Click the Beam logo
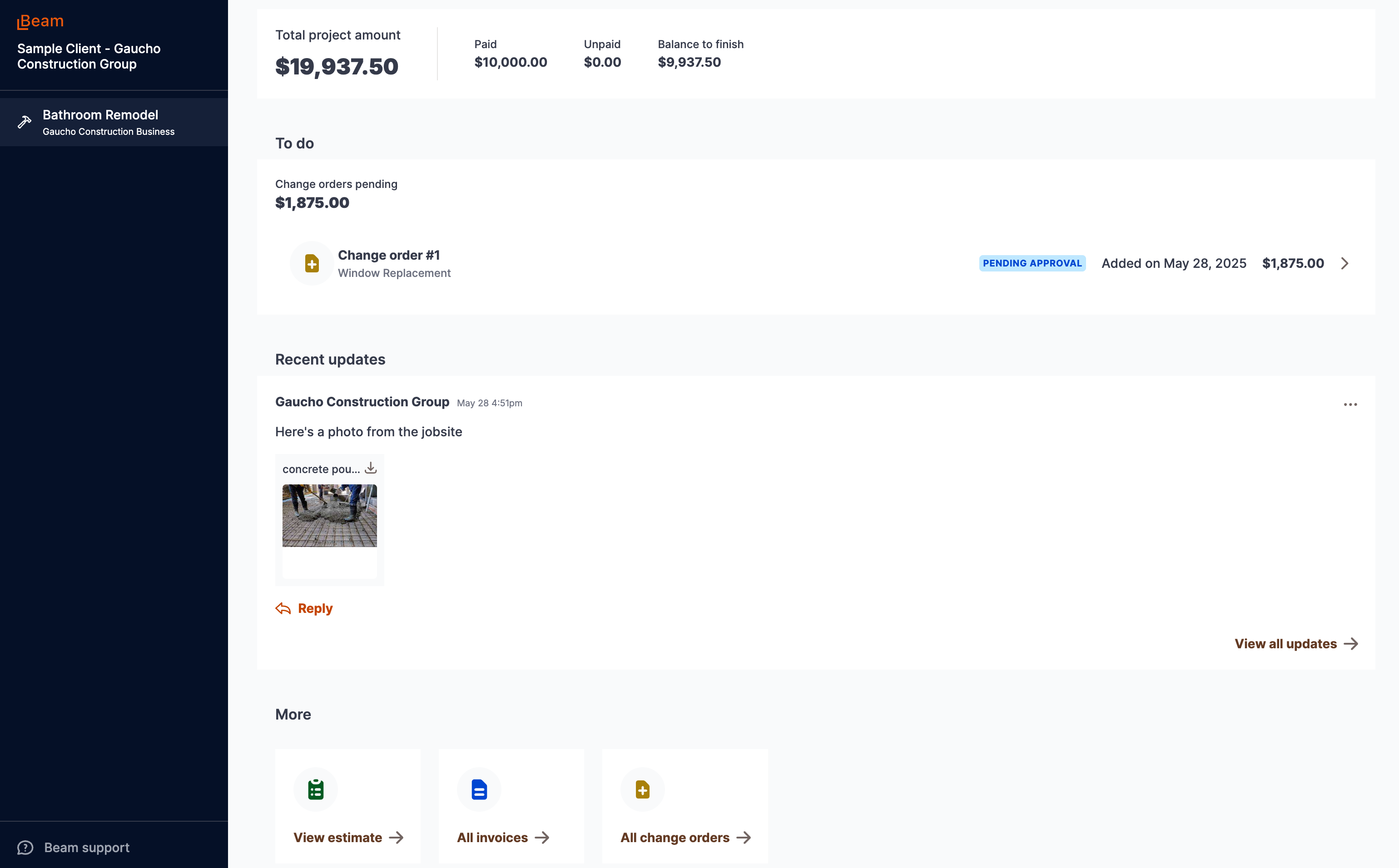 pyautogui.click(x=40, y=21)
